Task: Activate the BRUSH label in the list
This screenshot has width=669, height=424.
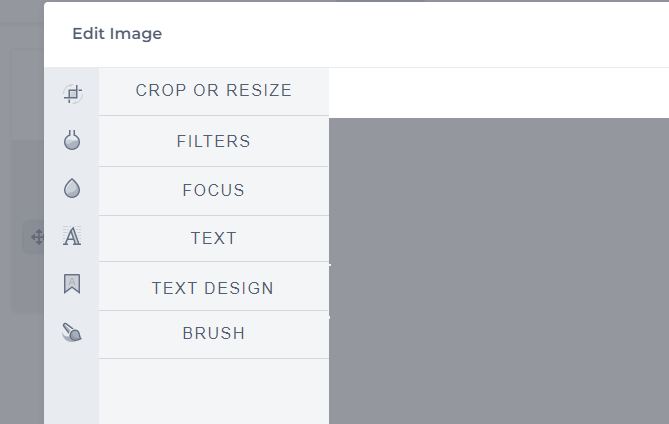Action: (214, 334)
